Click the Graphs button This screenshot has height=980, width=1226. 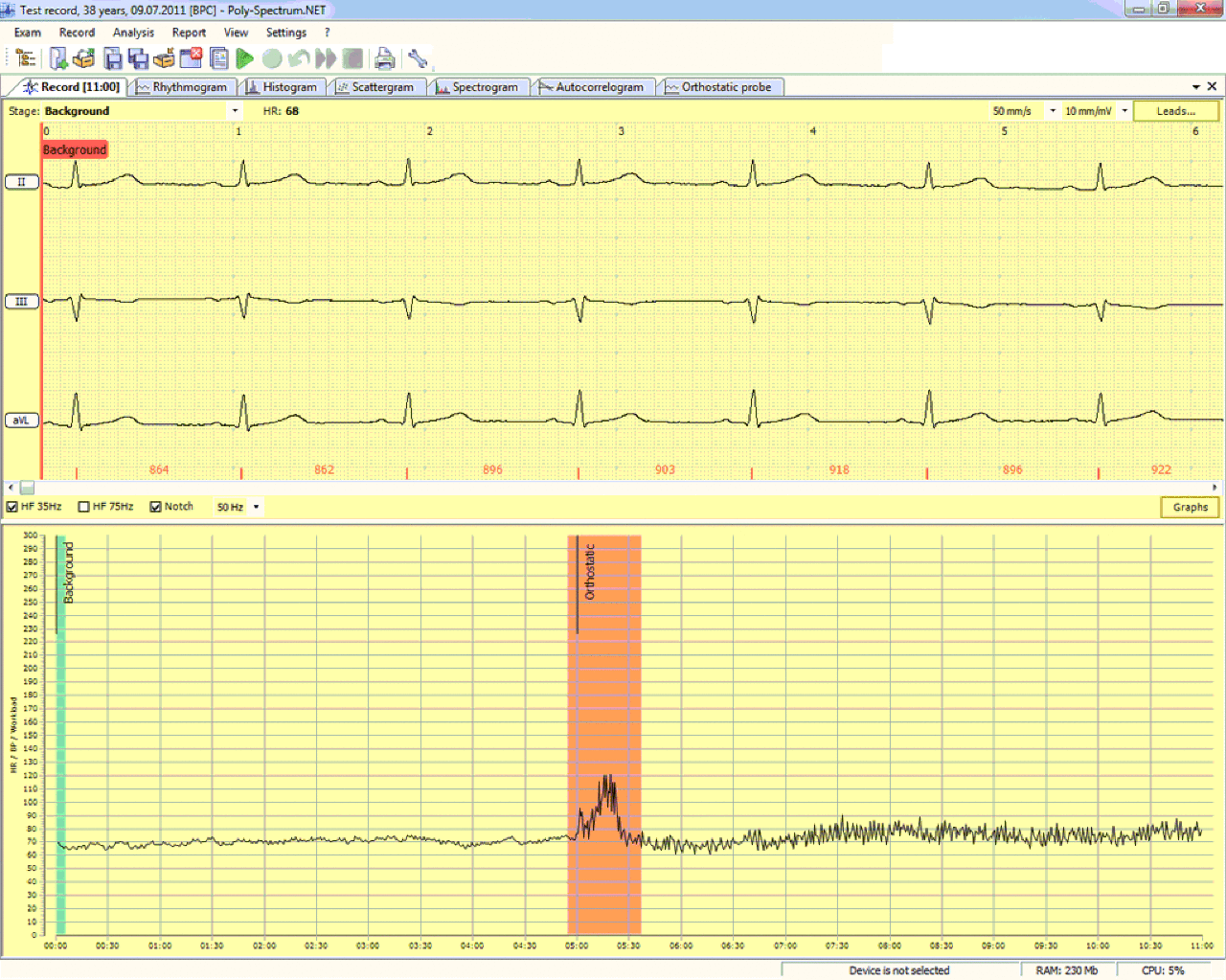coord(1190,507)
